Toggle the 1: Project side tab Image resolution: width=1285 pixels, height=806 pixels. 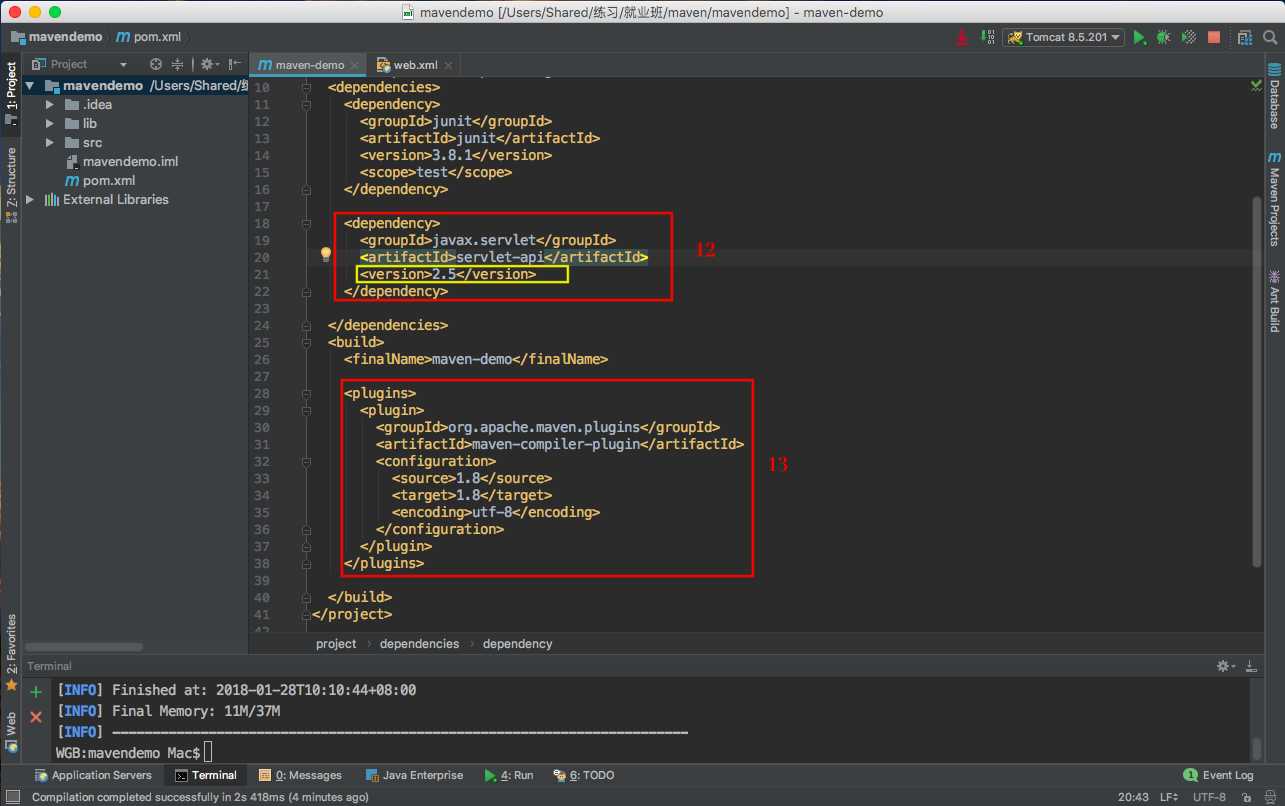coord(11,92)
